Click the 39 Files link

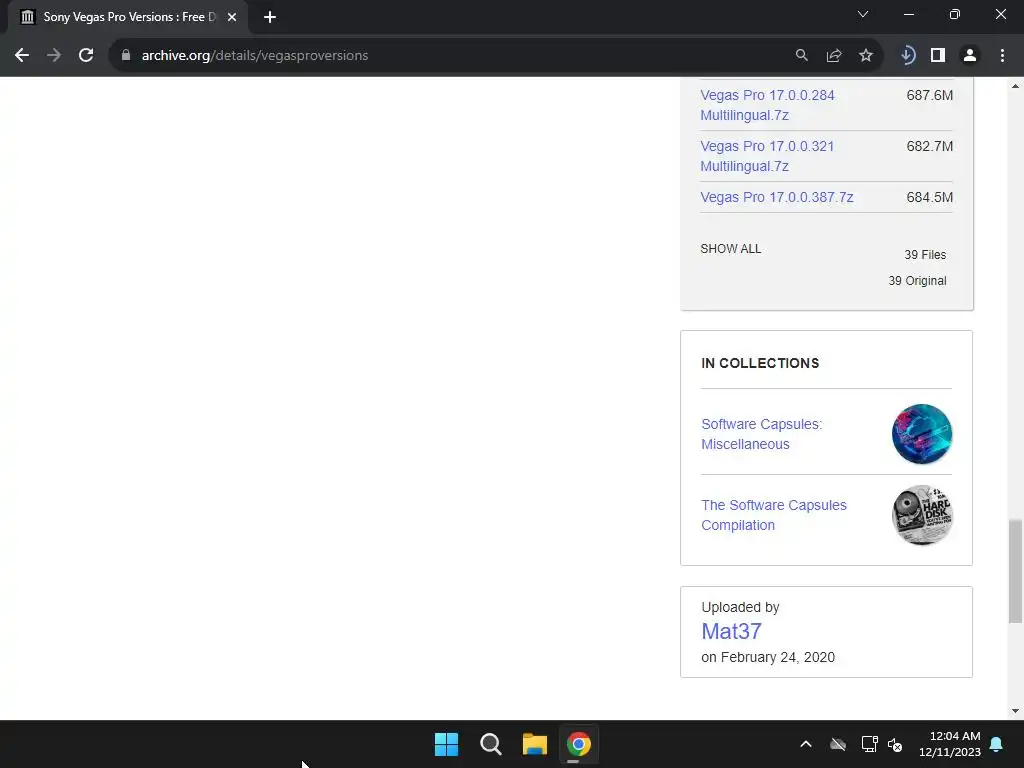[x=925, y=255]
